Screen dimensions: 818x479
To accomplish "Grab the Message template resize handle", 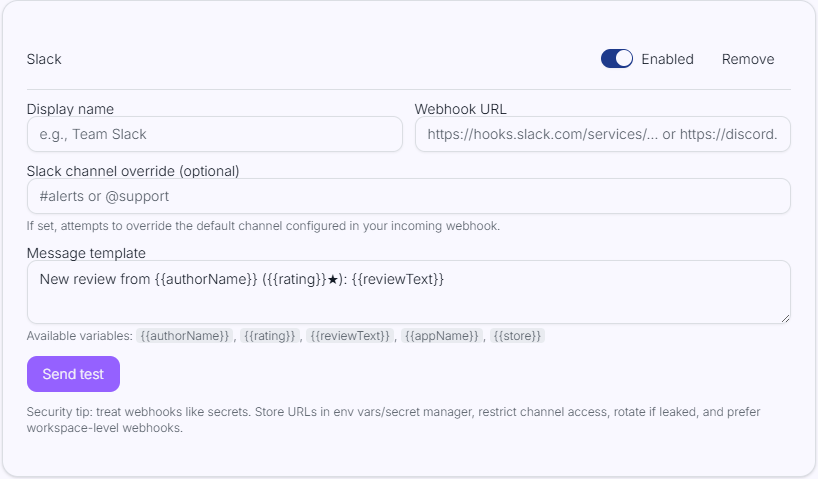I will (x=784, y=317).
